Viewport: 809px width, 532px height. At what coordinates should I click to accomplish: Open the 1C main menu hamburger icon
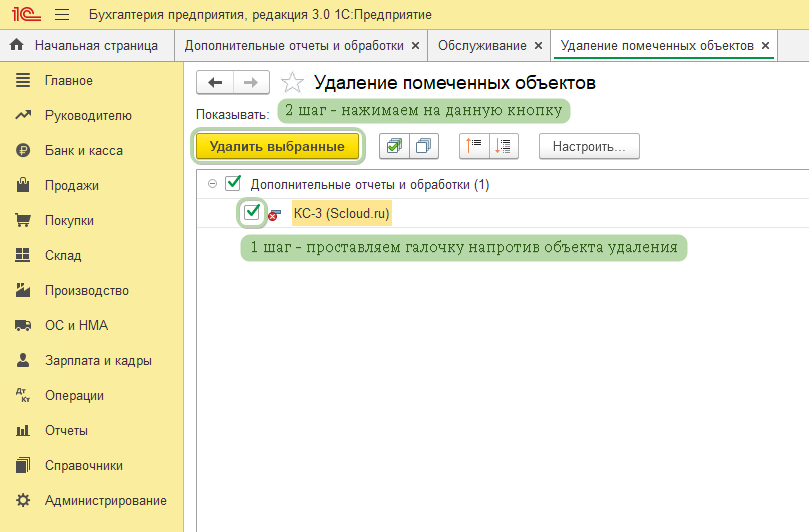click(x=62, y=14)
